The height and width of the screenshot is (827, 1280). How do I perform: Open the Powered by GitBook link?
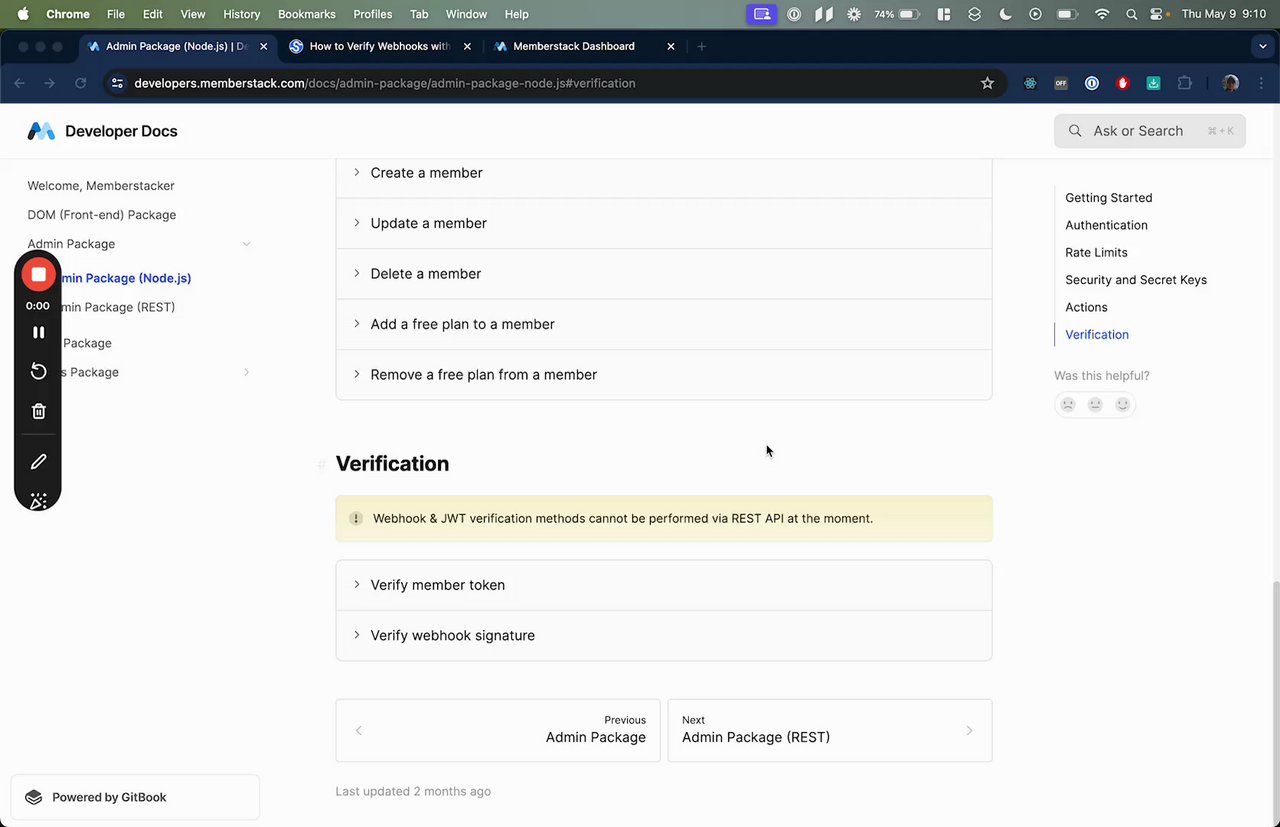135,797
